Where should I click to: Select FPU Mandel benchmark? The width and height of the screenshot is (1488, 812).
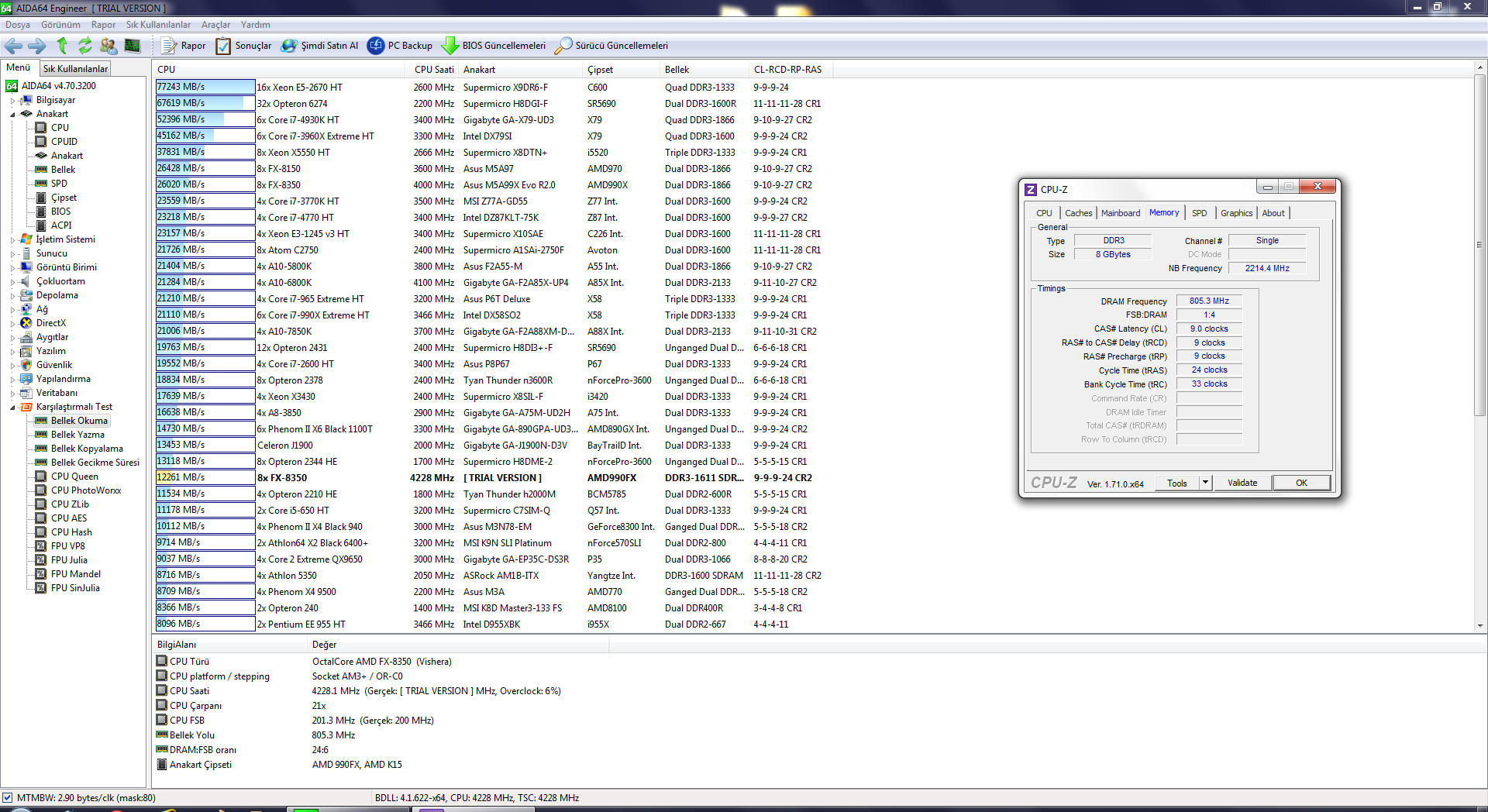pos(76,574)
